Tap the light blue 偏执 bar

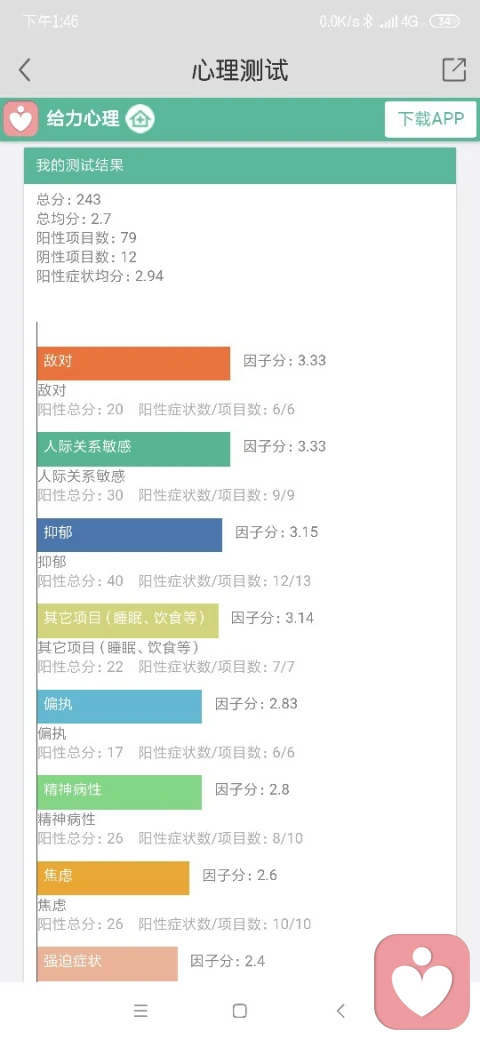click(119, 706)
